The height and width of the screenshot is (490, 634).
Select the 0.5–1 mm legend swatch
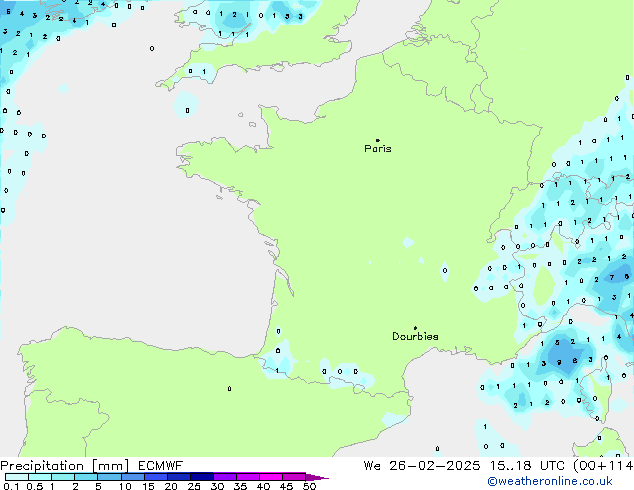point(40,477)
